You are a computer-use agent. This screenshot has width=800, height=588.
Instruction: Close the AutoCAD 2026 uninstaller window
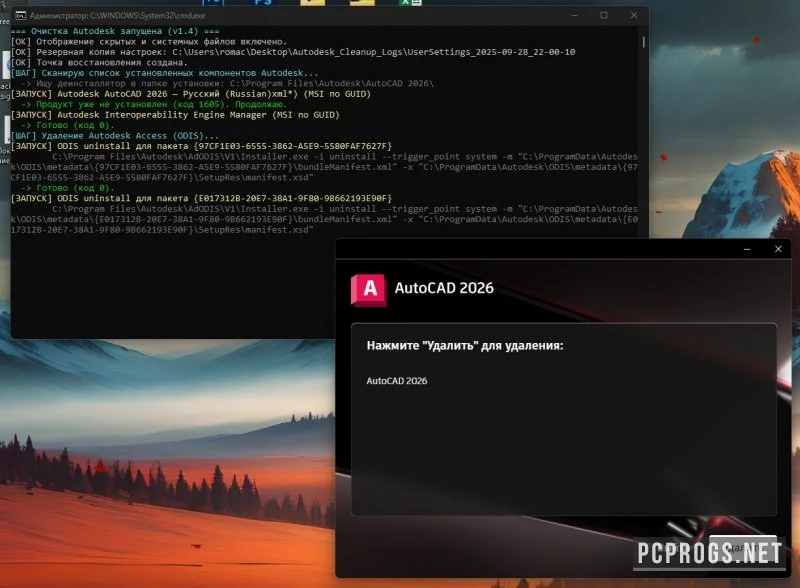tap(778, 249)
